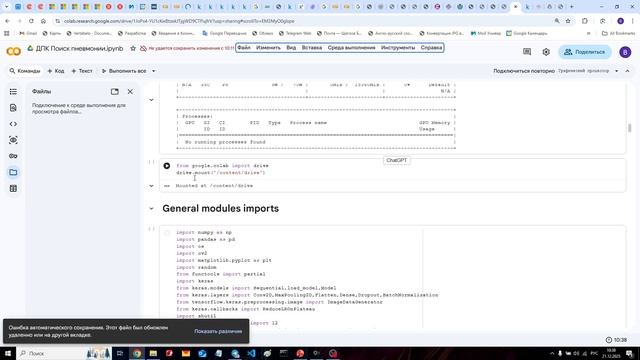Click the cloud save-failed icon
640x360 pixels.
(143, 49)
